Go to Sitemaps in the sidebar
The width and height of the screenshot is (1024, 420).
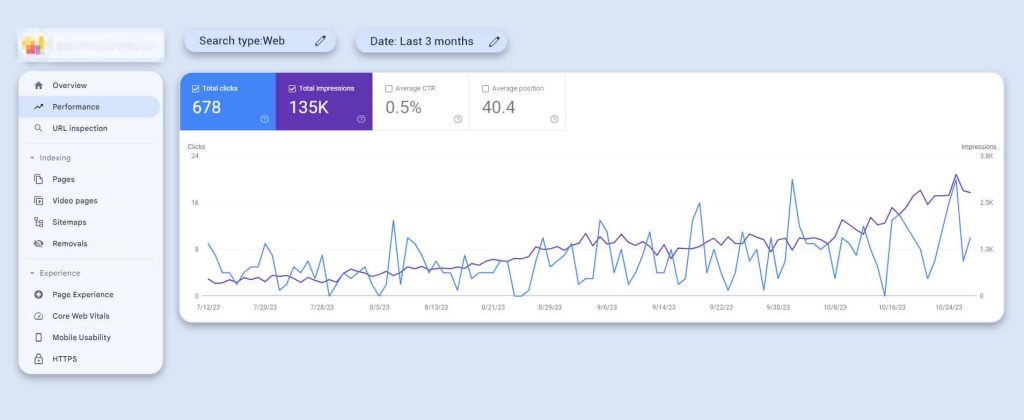pyautogui.click(x=69, y=222)
